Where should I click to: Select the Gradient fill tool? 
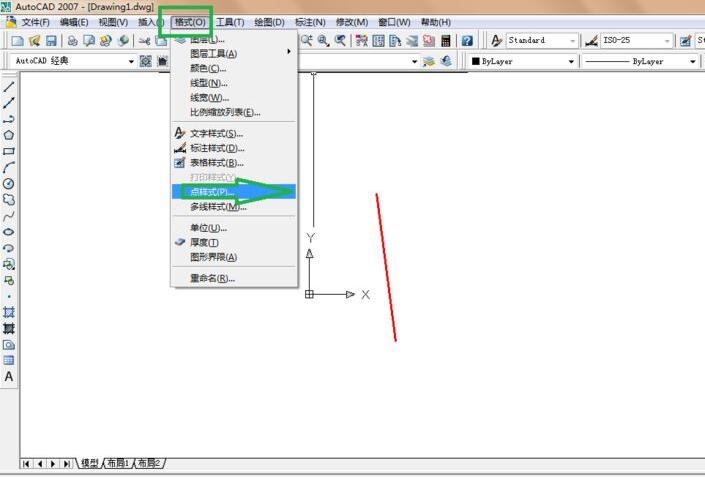pos(9,328)
